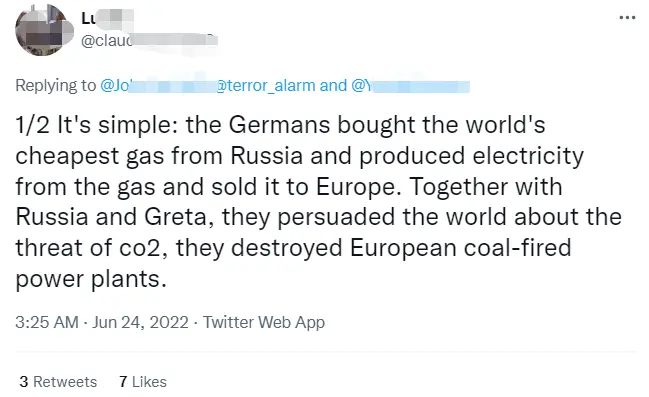Click the phrase 'European coal-fired' in tweet
649x397 pixels.
pos(460,248)
